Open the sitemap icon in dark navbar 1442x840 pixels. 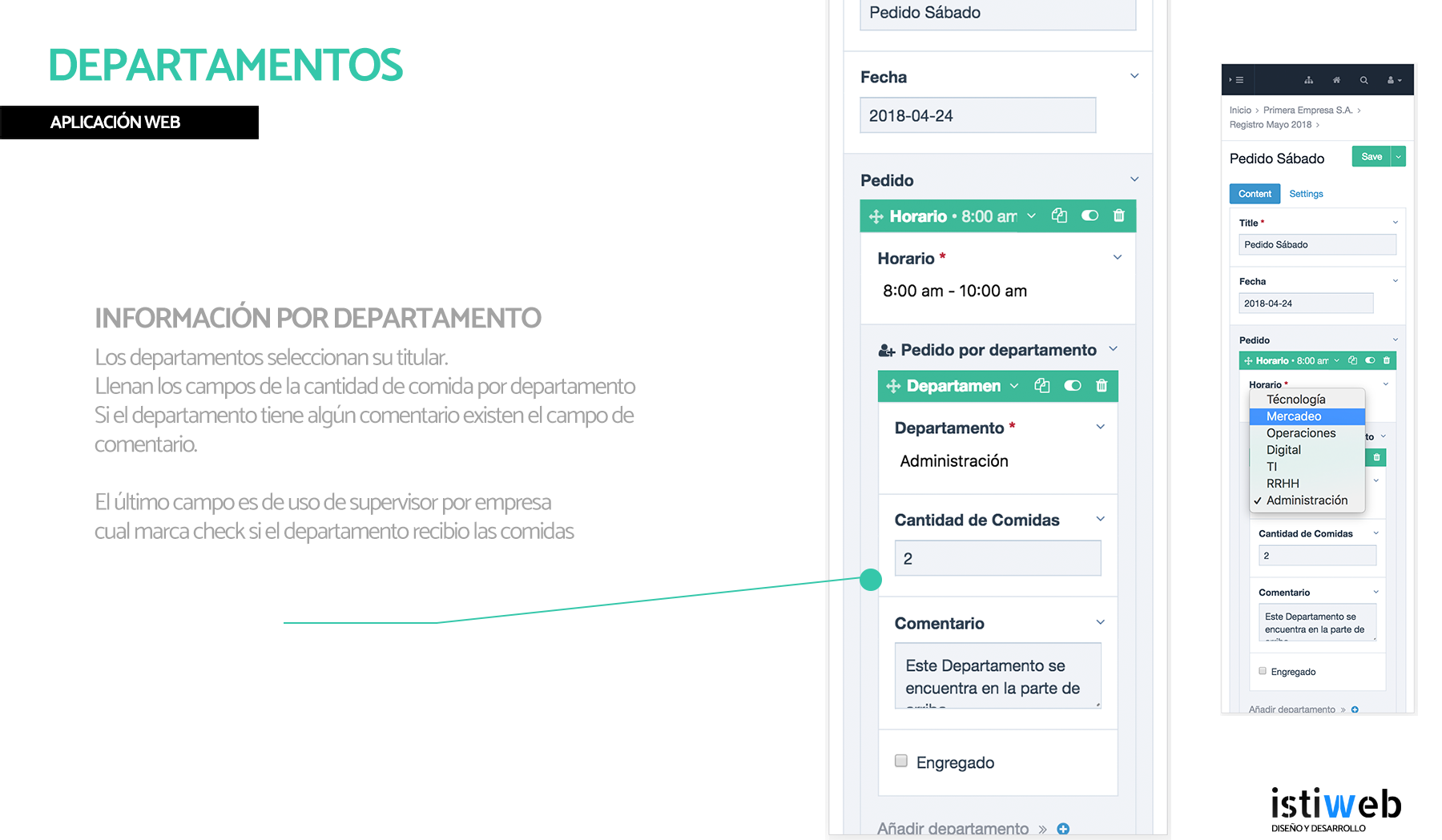coord(1308,80)
